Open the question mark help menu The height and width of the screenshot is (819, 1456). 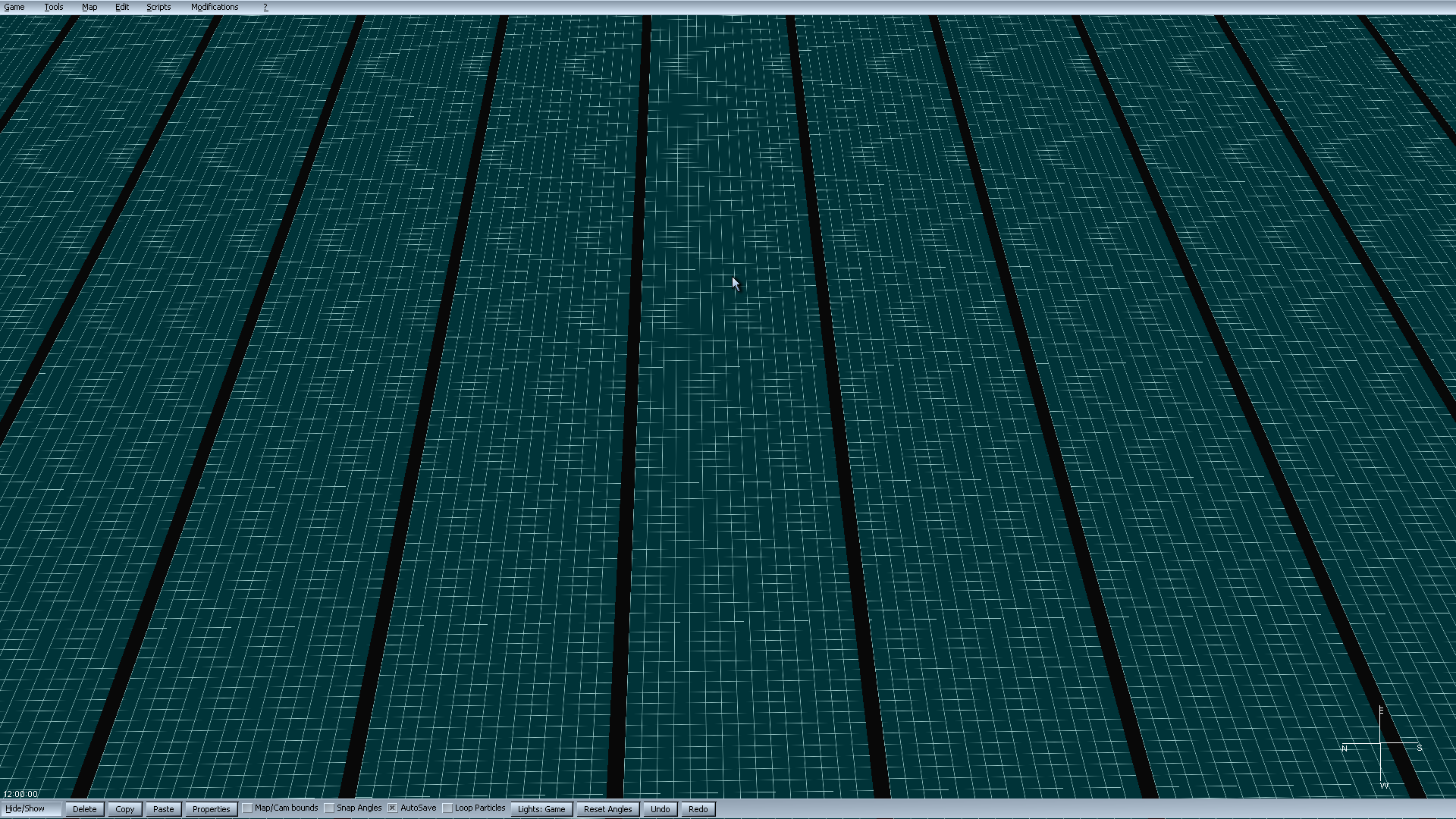(265, 7)
